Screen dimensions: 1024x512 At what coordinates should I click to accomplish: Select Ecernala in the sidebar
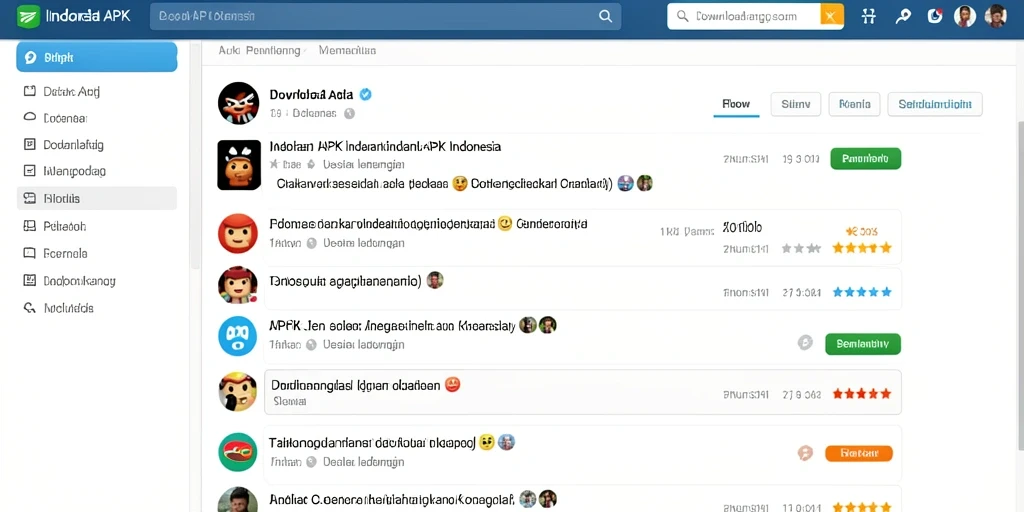pyautogui.click(x=97, y=253)
